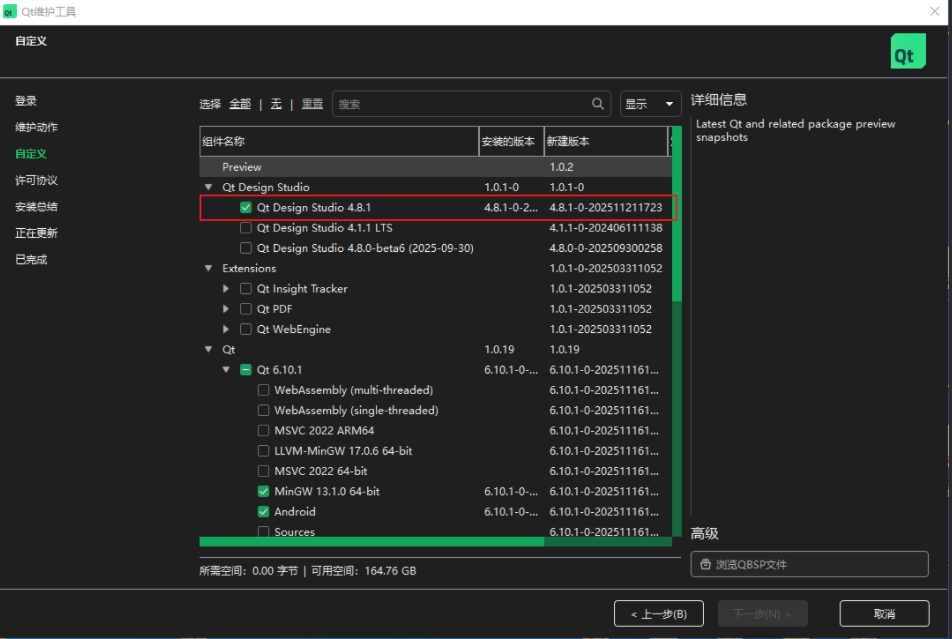Expand the Qt WebEngine node
Screen dimensions: 952x639
point(226,329)
